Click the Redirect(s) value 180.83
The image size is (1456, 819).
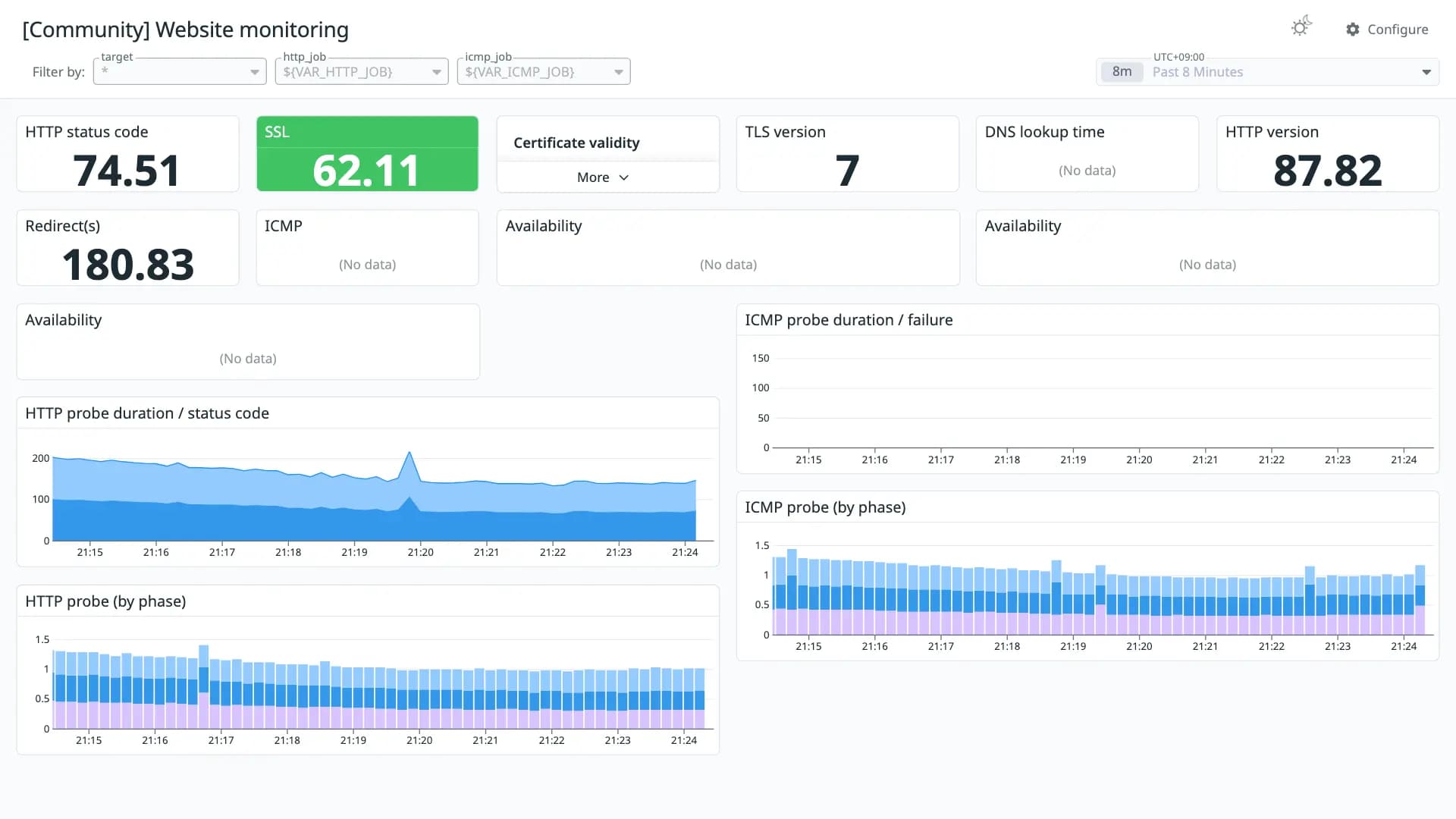(128, 264)
